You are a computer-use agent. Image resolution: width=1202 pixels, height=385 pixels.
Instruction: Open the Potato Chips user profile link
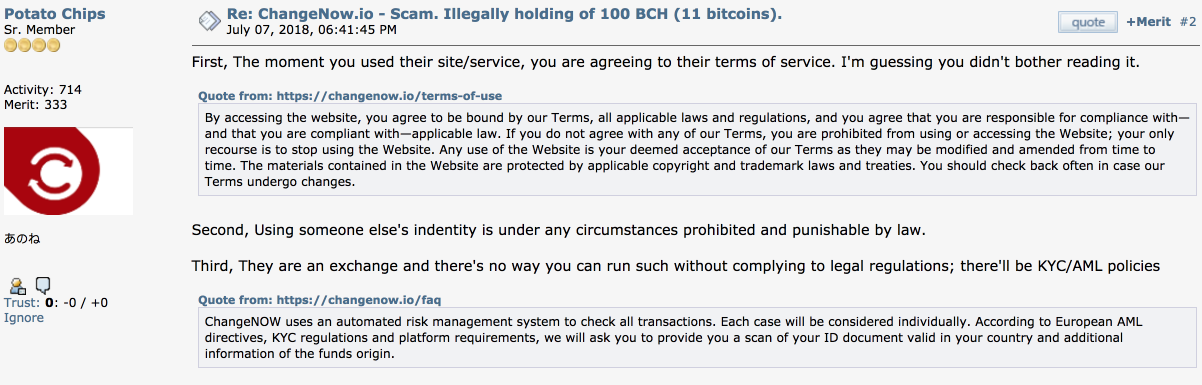point(54,14)
